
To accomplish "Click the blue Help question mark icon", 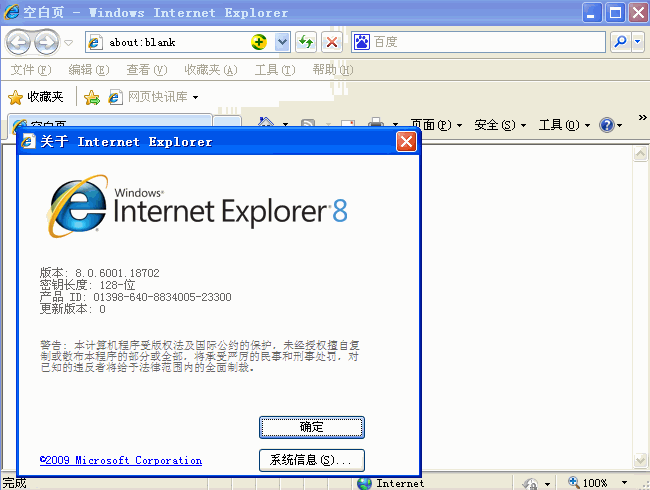I will pyautogui.click(x=606, y=124).
